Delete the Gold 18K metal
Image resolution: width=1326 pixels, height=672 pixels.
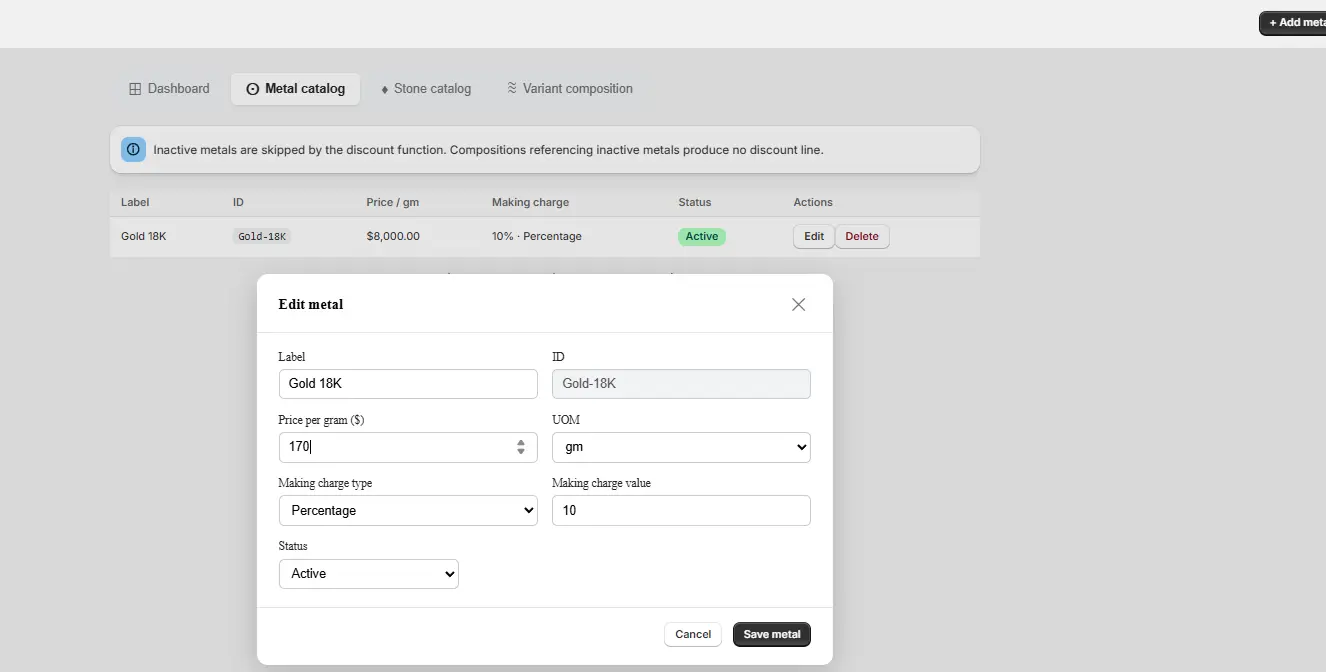[x=862, y=237]
